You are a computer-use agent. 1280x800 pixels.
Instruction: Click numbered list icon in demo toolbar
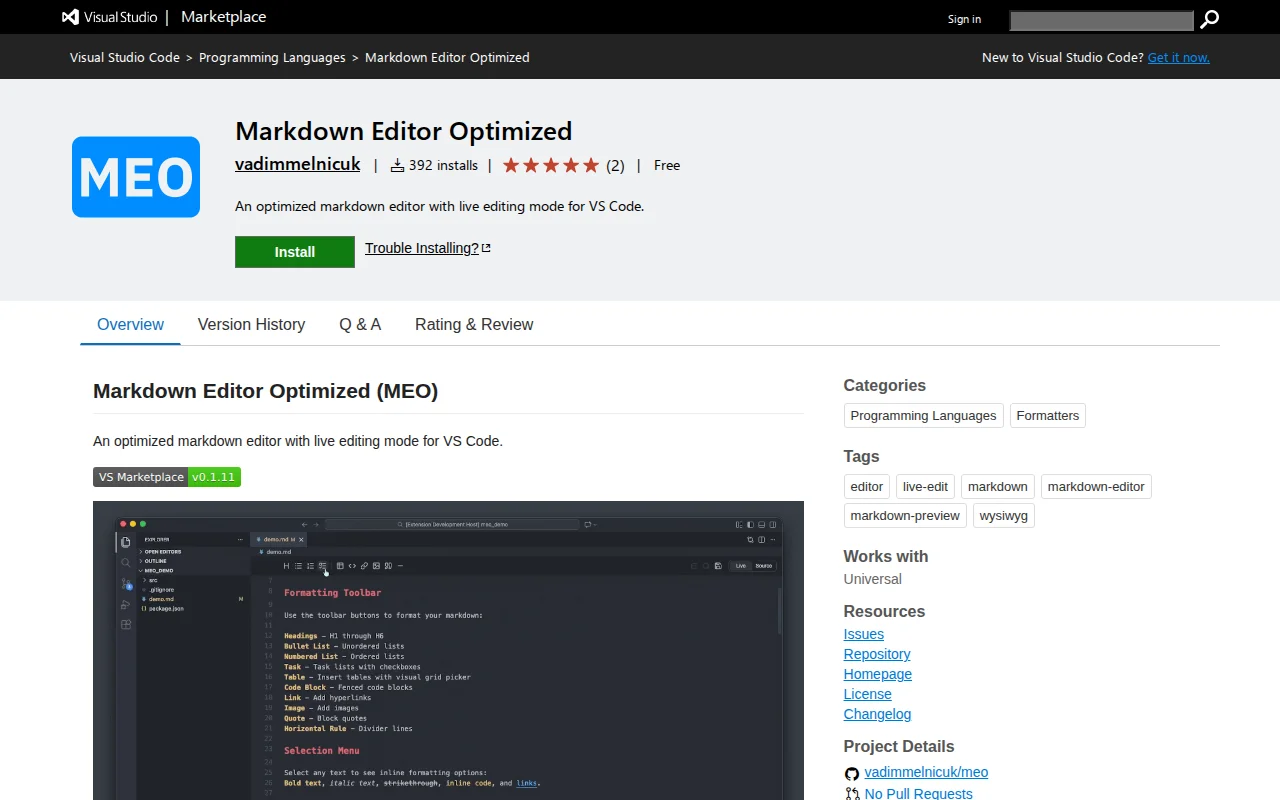point(310,566)
